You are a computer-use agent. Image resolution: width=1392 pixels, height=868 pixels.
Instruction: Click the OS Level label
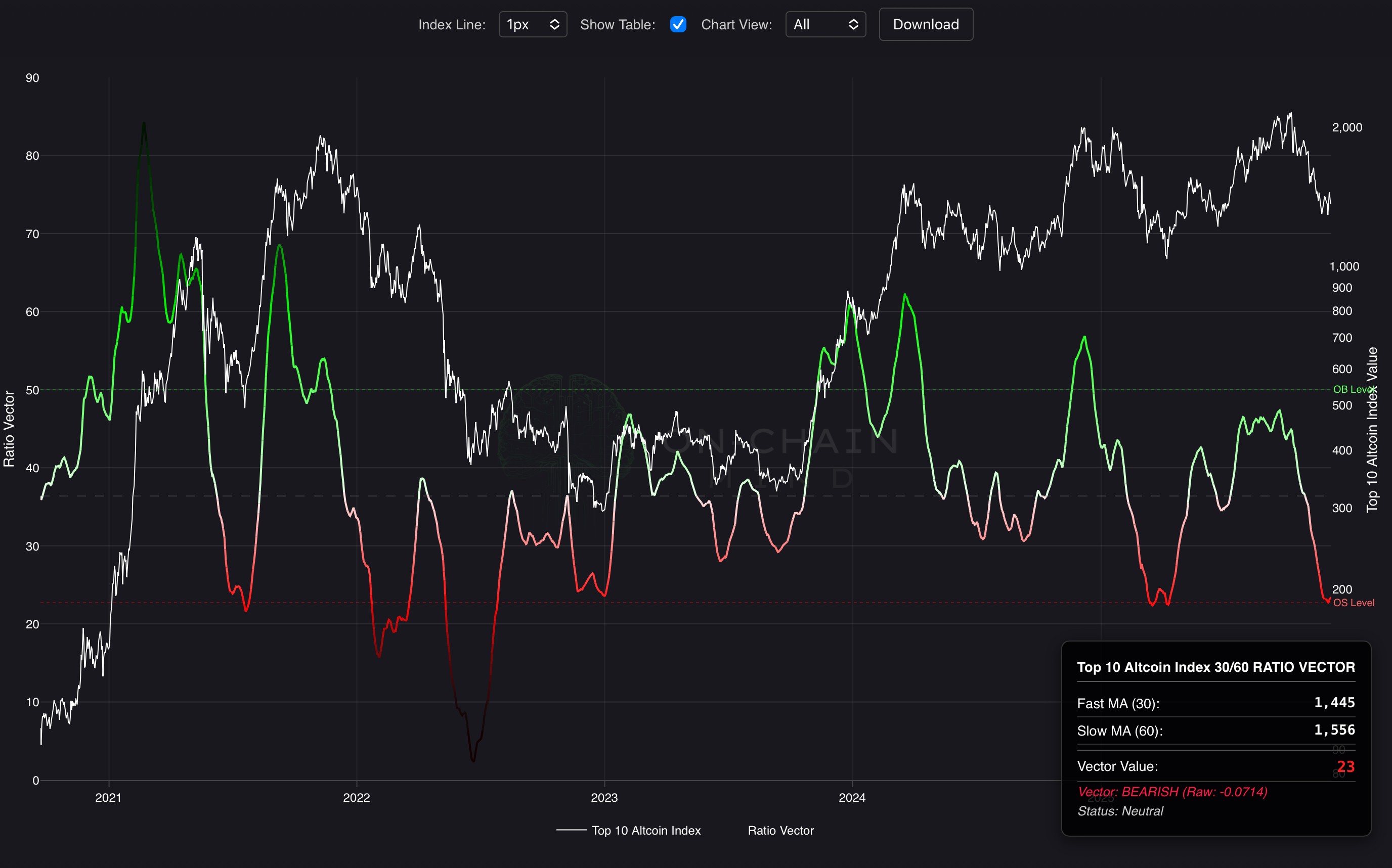[1353, 603]
